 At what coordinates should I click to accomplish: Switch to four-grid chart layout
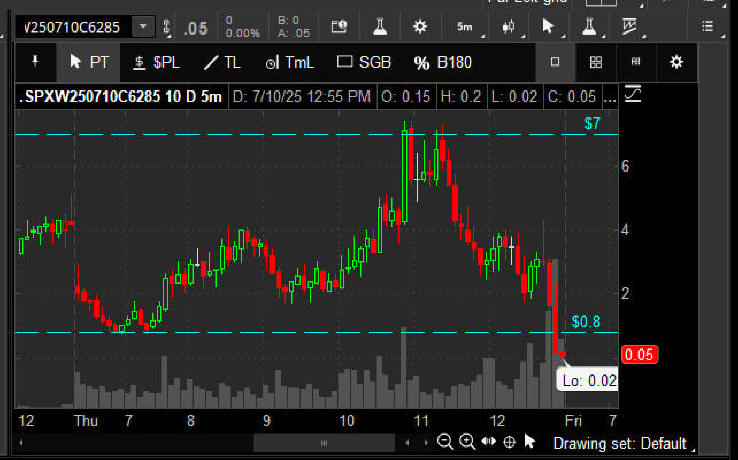point(596,62)
